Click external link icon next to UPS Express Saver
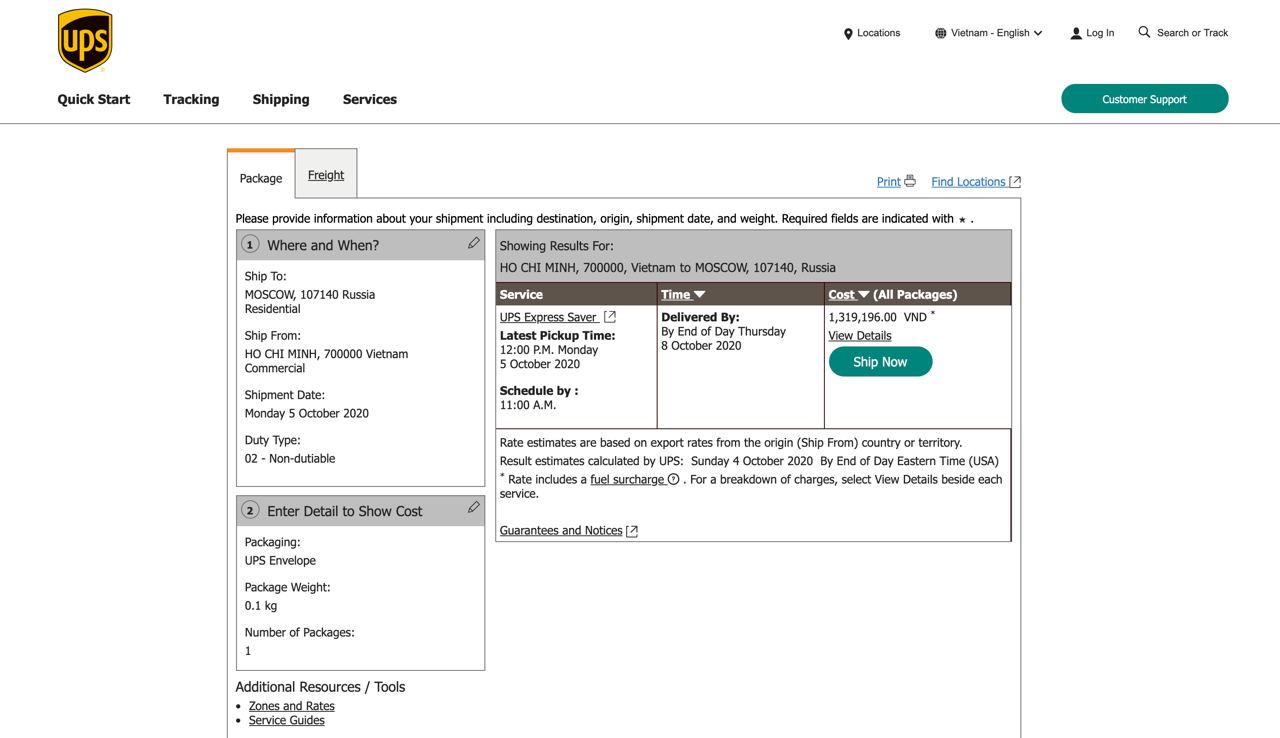 (x=609, y=317)
